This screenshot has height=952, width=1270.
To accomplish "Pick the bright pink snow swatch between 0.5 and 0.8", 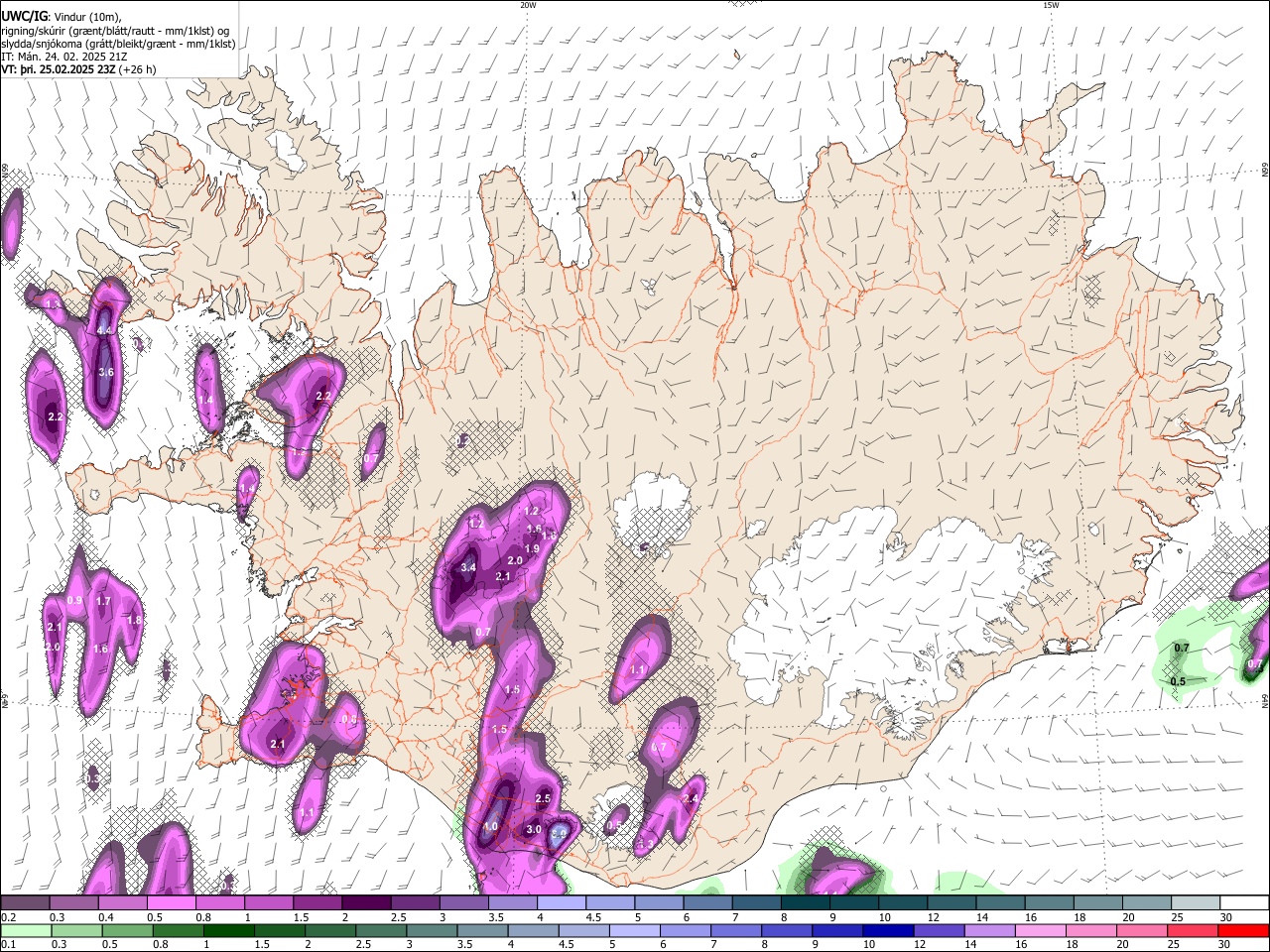I will [171, 902].
